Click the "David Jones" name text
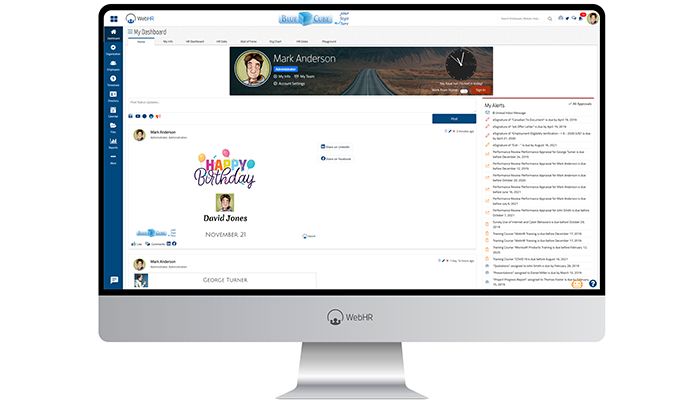Screen dimensions: 700x400 tap(225, 218)
